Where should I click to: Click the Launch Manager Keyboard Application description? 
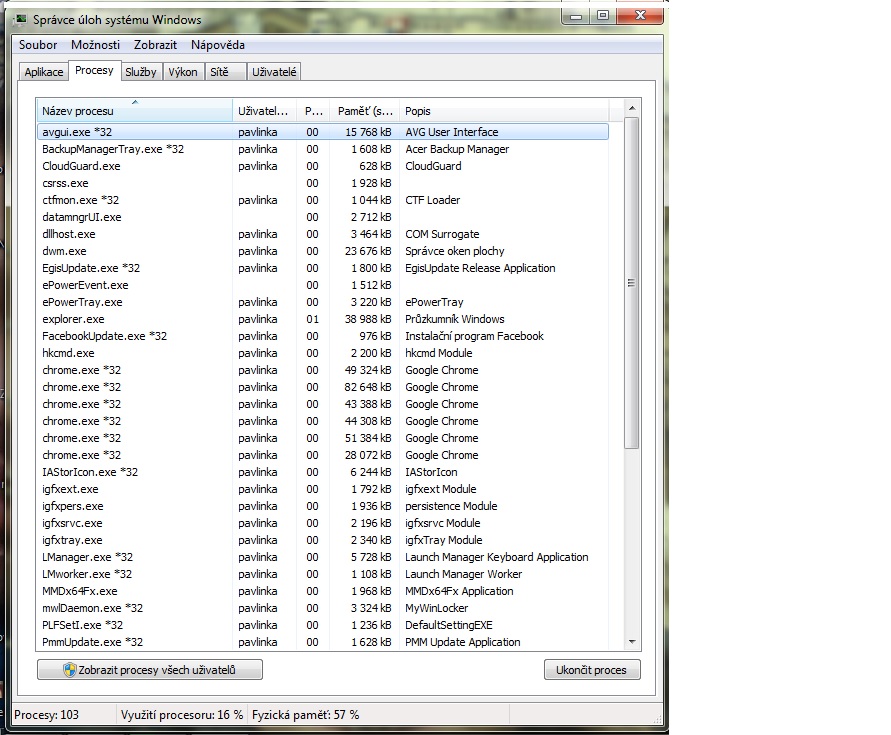tap(497, 557)
